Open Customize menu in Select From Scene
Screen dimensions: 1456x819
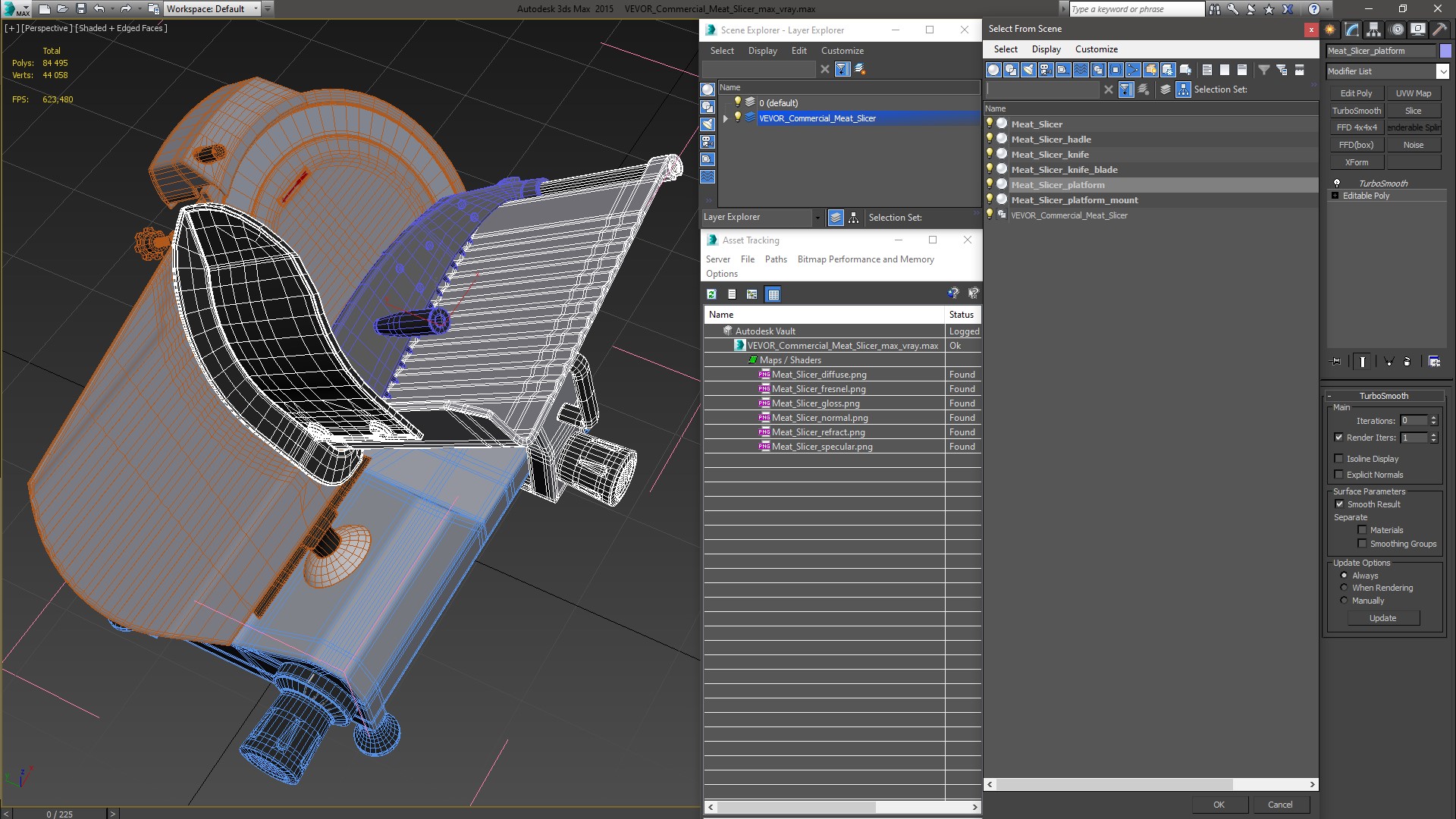pyautogui.click(x=1096, y=49)
